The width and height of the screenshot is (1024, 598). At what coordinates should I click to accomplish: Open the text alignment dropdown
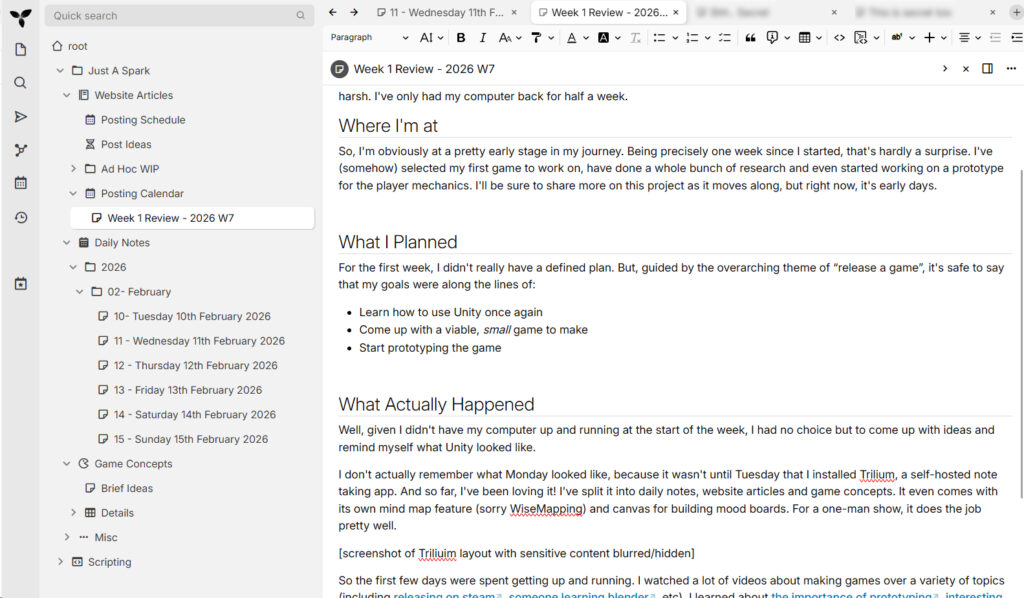tap(970, 38)
